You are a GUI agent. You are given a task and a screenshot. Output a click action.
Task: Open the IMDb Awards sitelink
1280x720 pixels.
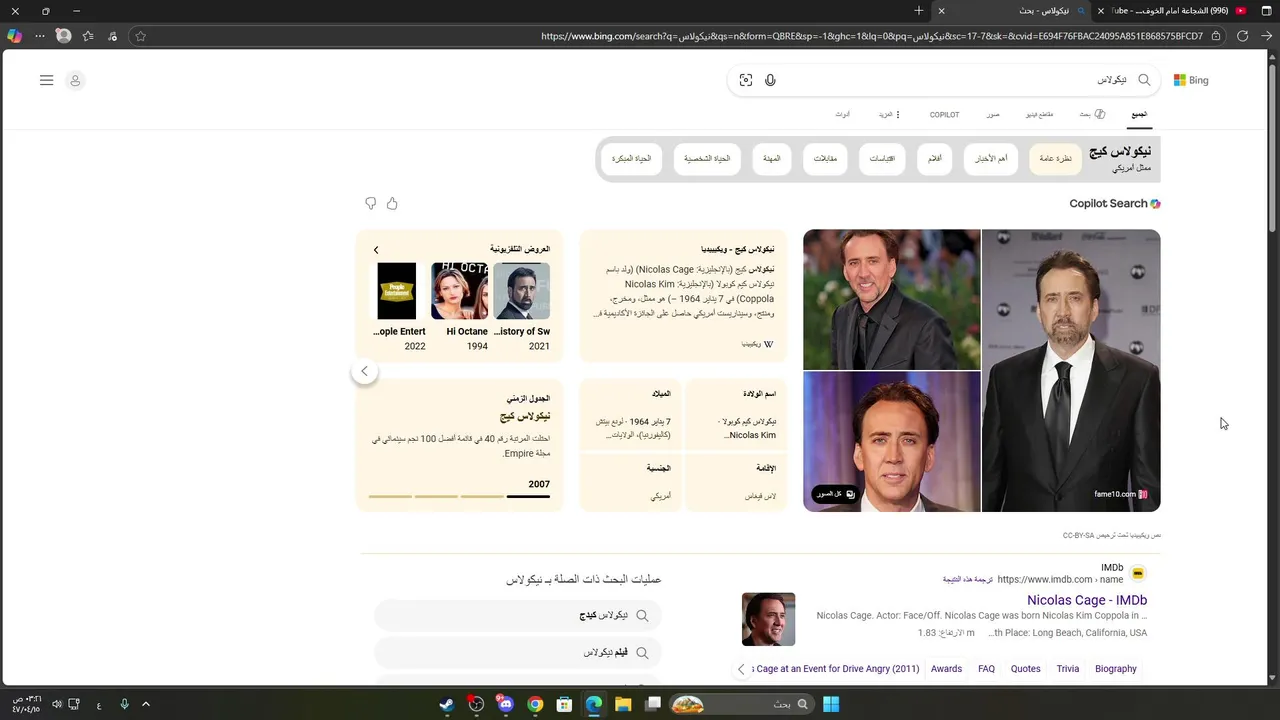pyautogui.click(x=946, y=669)
